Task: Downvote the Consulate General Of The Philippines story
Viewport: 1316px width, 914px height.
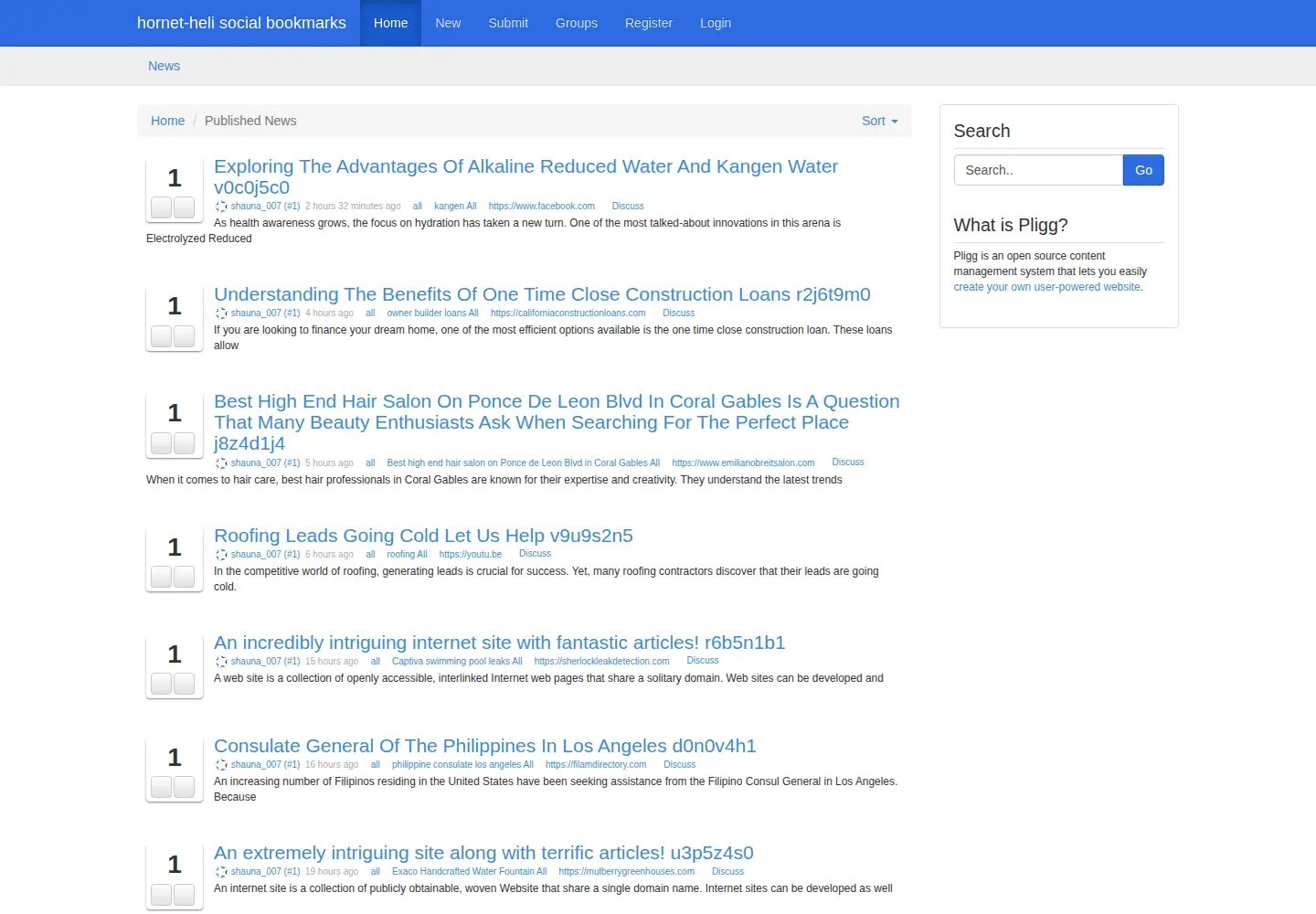Action: [185, 787]
